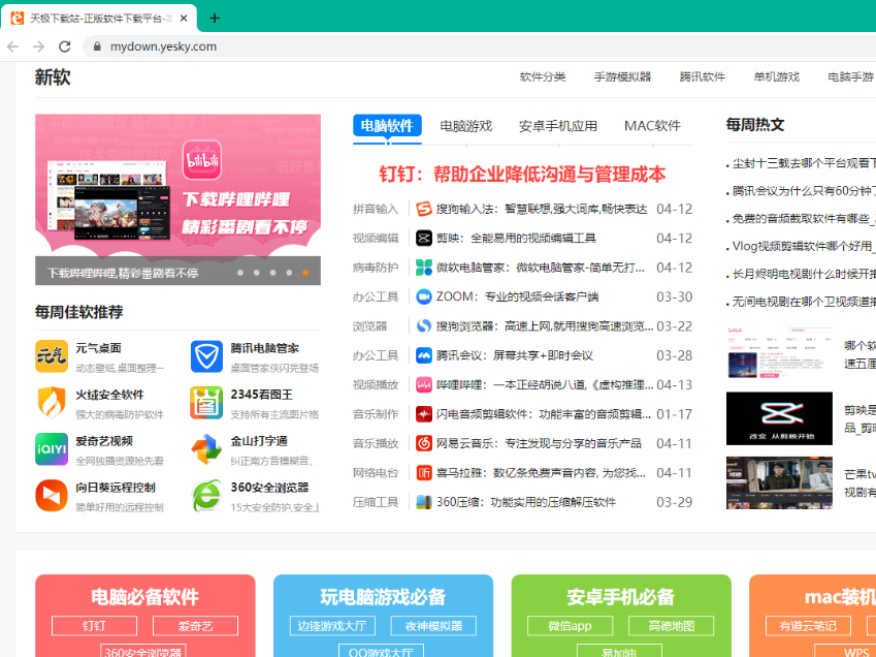Click the 元气桌面 title text
The width and height of the screenshot is (876, 657).
pyautogui.click(x=98, y=348)
